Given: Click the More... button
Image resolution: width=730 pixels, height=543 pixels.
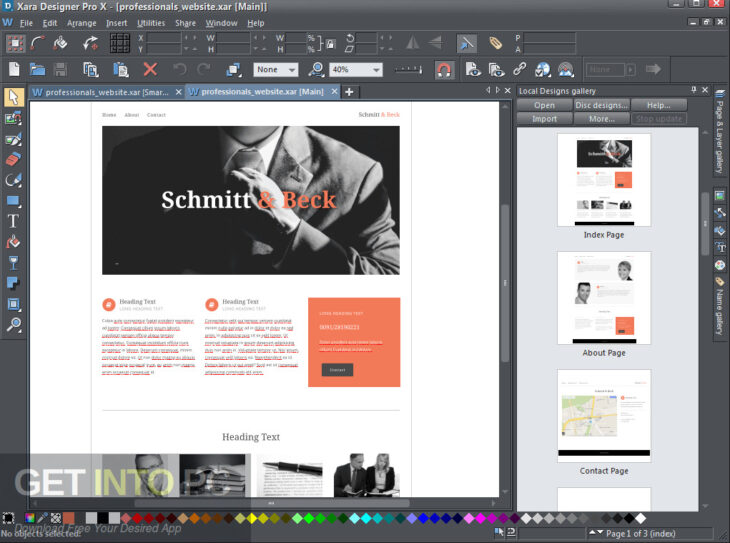Looking at the screenshot, I should click(602, 119).
